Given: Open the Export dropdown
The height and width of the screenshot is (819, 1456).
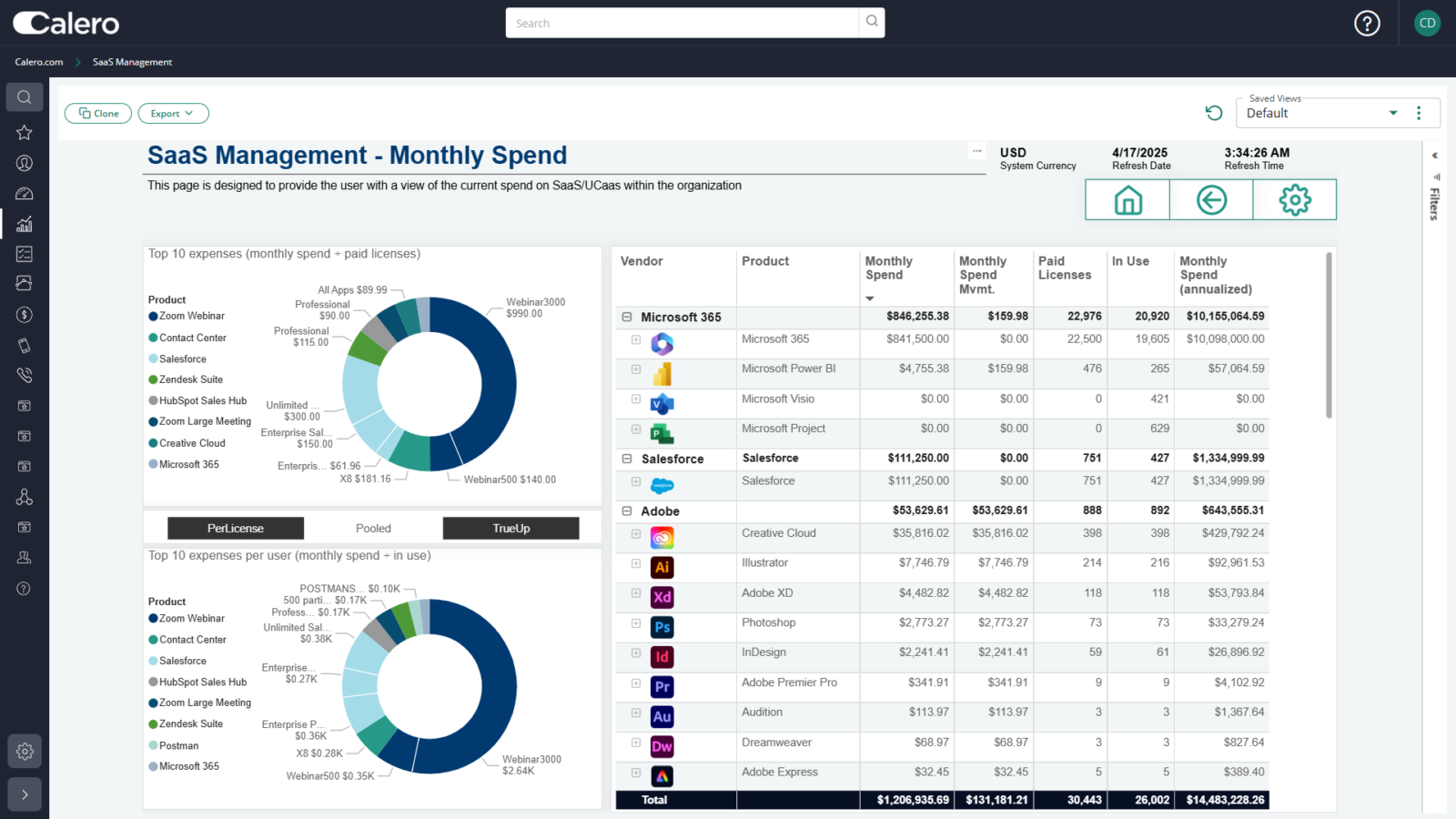Looking at the screenshot, I should [x=173, y=113].
